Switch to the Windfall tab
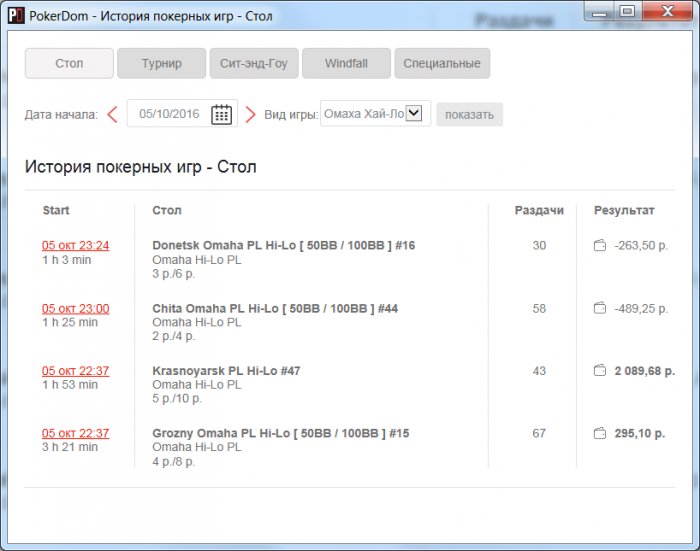 [346, 63]
